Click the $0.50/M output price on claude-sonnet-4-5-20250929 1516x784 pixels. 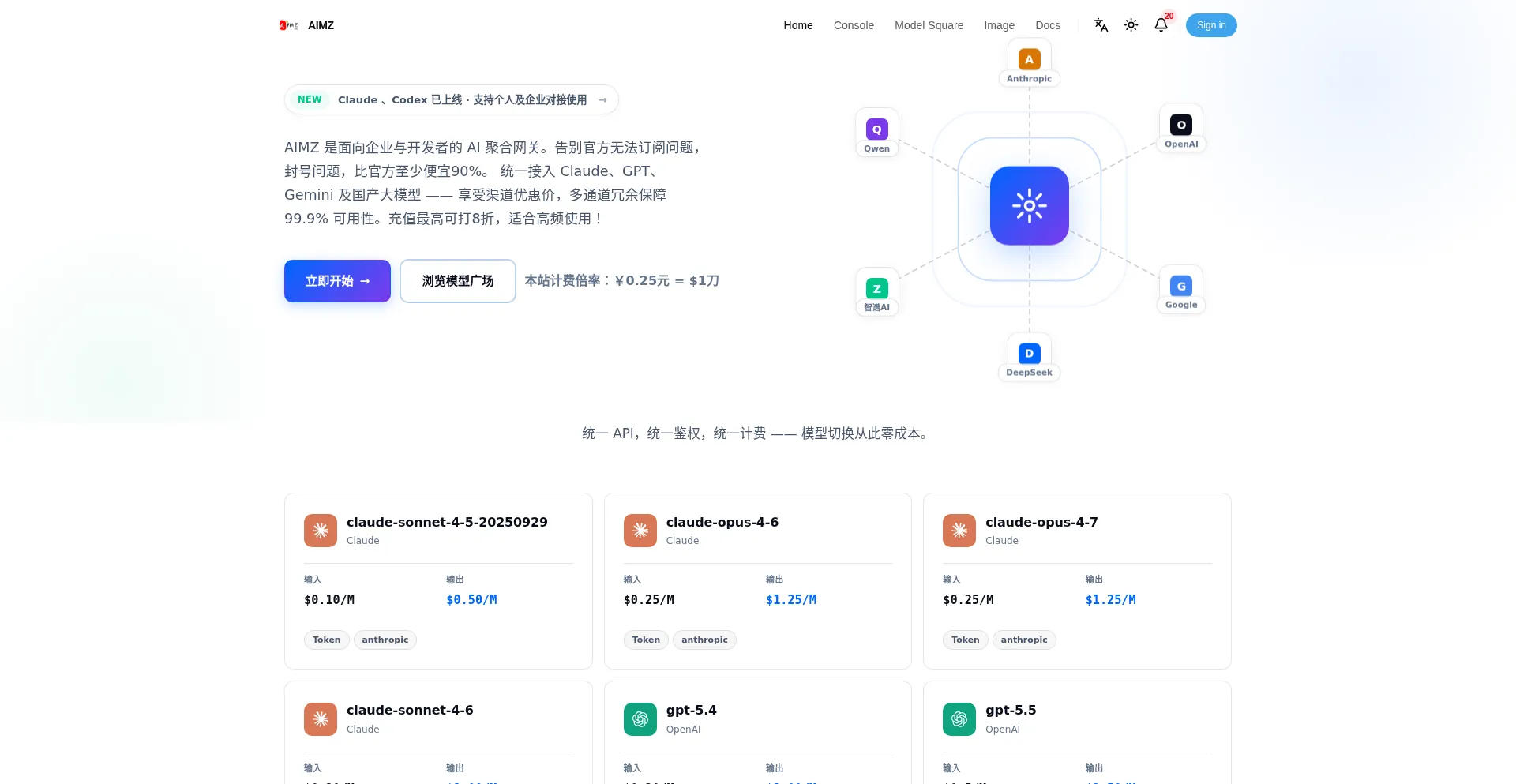coord(471,600)
